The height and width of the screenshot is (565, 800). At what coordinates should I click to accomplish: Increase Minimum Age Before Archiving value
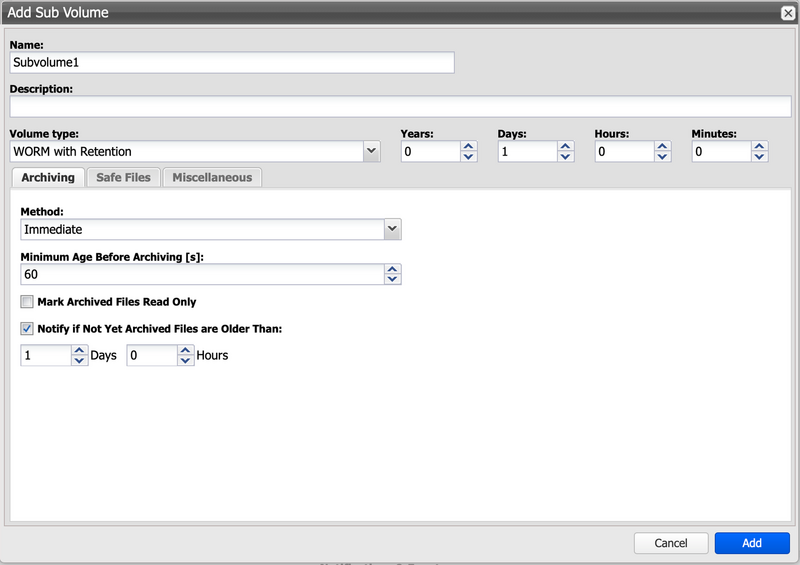click(x=393, y=269)
